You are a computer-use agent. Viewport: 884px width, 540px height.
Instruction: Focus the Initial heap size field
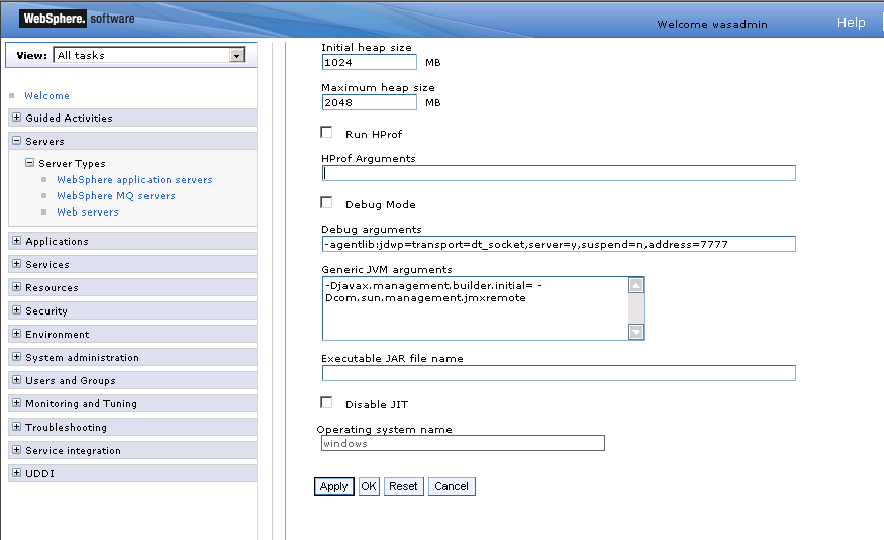pos(369,63)
